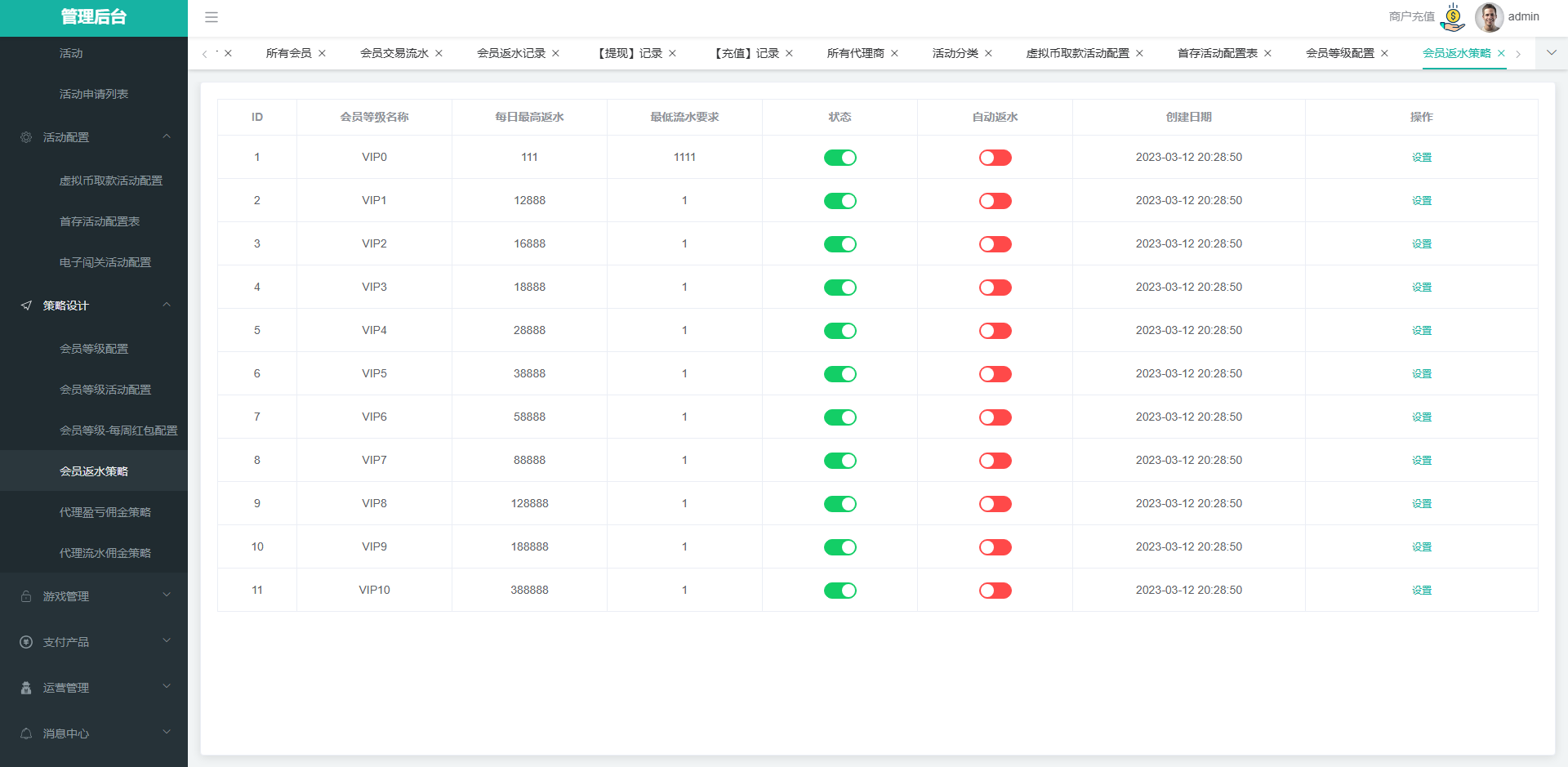Image resolution: width=1568 pixels, height=767 pixels.
Task: Switch to the 会员交易流水 tab
Action: pyautogui.click(x=394, y=54)
